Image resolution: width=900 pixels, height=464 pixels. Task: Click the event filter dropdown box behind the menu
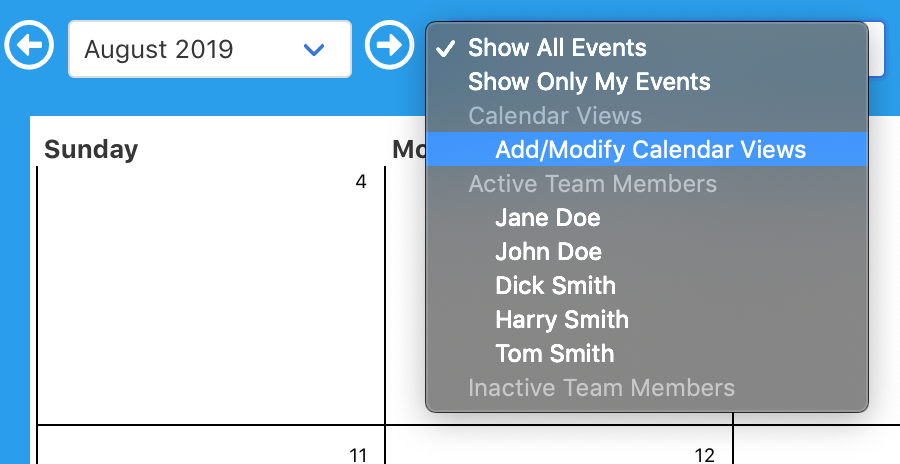coord(876,49)
